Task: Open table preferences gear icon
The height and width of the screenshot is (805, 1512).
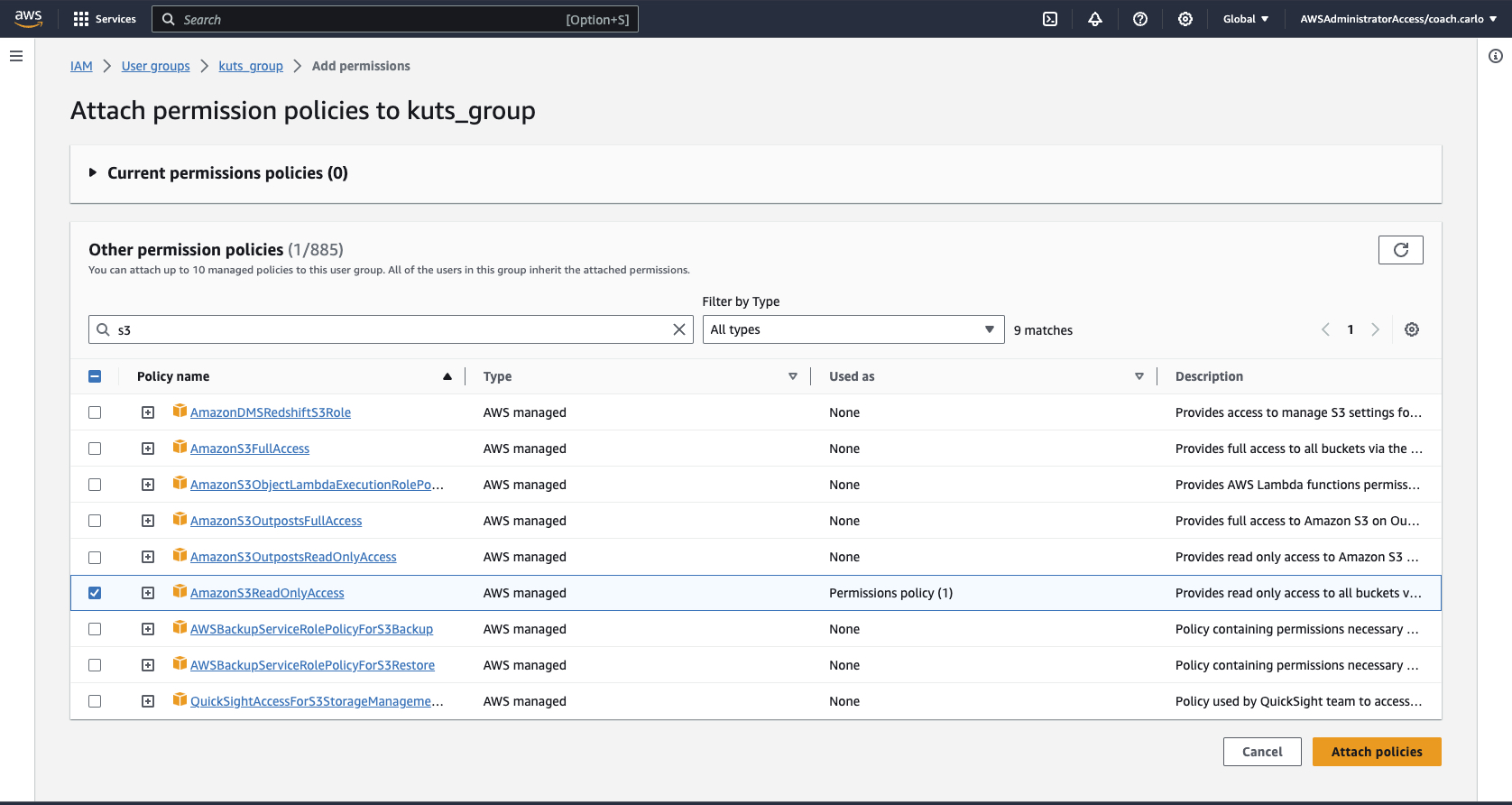Action: (x=1412, y=329)
